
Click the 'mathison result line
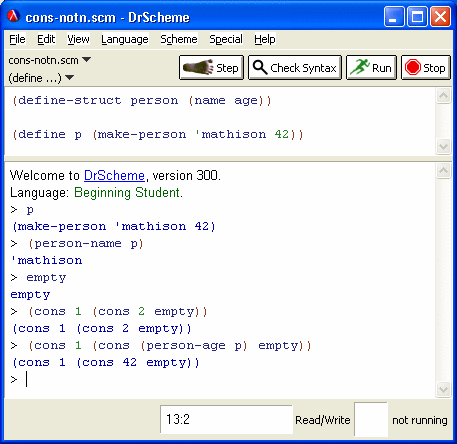pyautogui.click(x=46, y=260)
